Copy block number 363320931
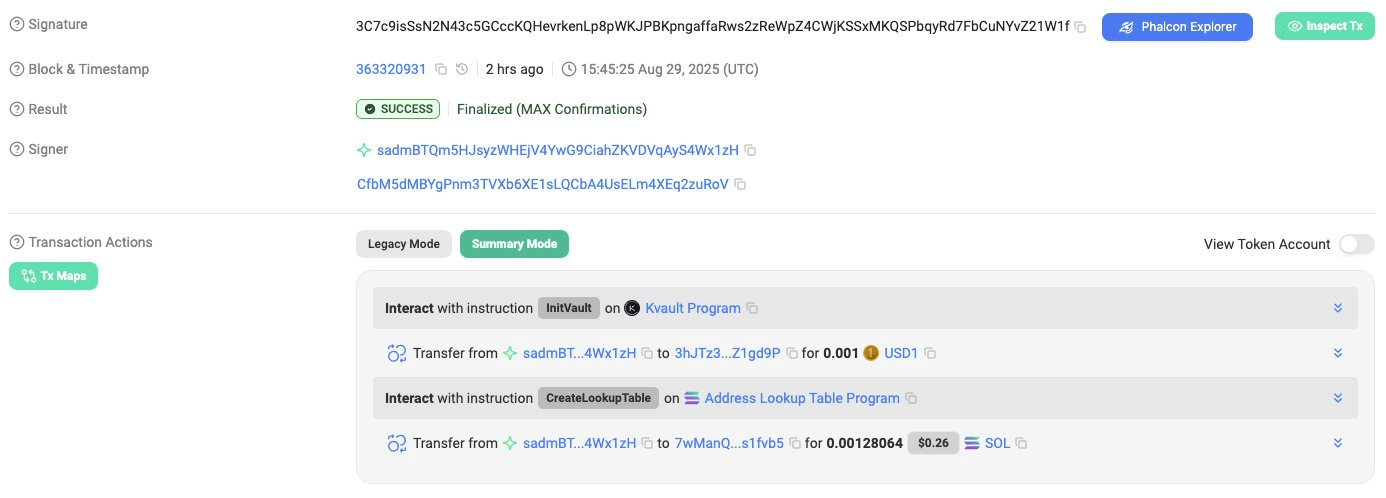 (x=441, y=70)
